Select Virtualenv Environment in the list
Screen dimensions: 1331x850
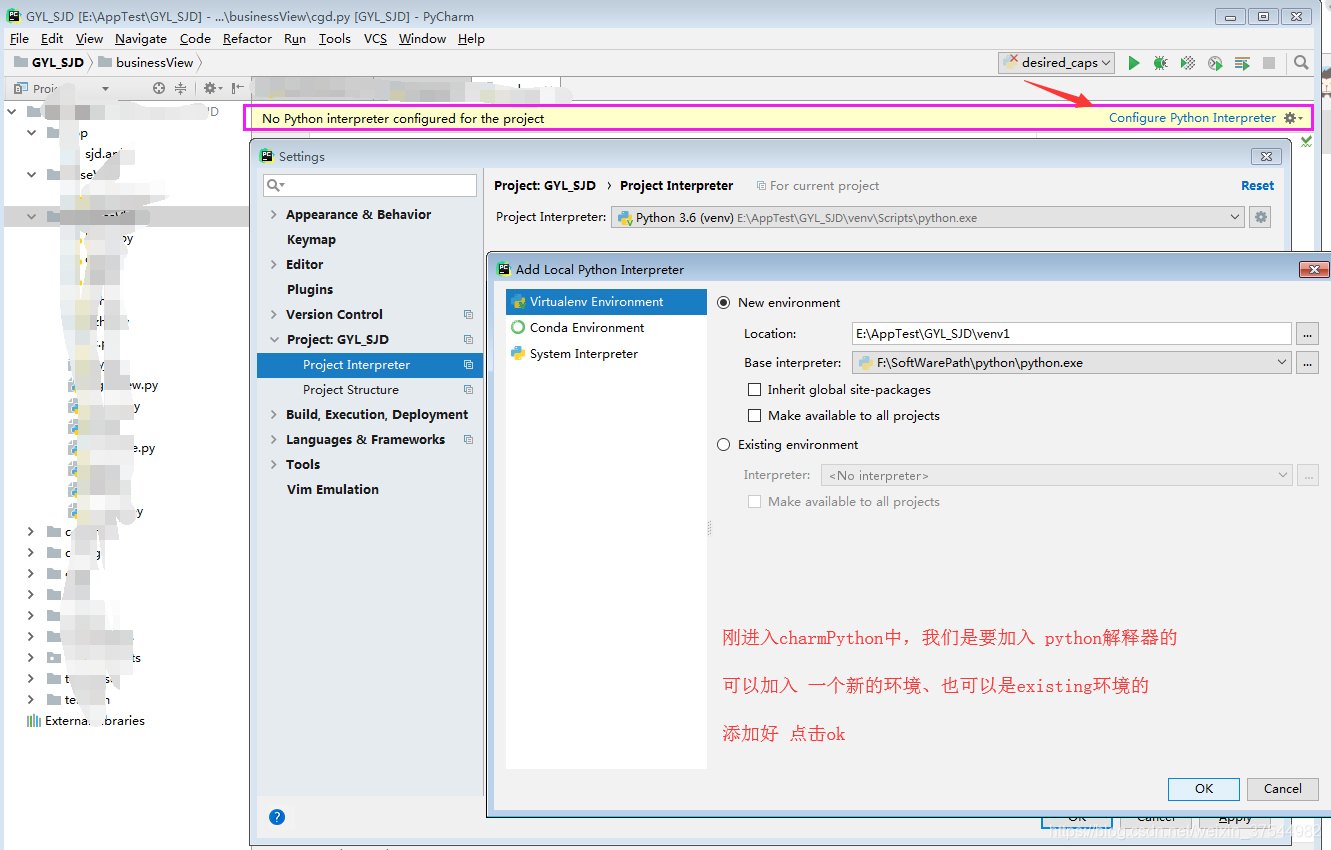tap(606, 302)
